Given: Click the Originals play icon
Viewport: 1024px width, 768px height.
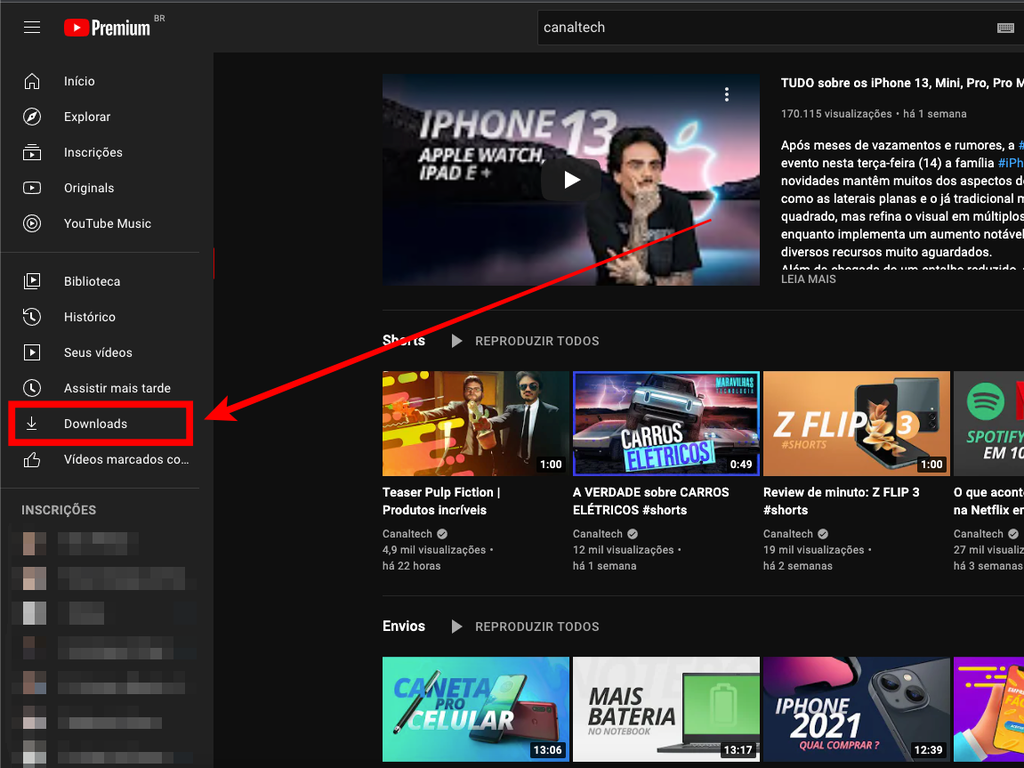Looking at the screenshot, I should [x=32, y=188].
